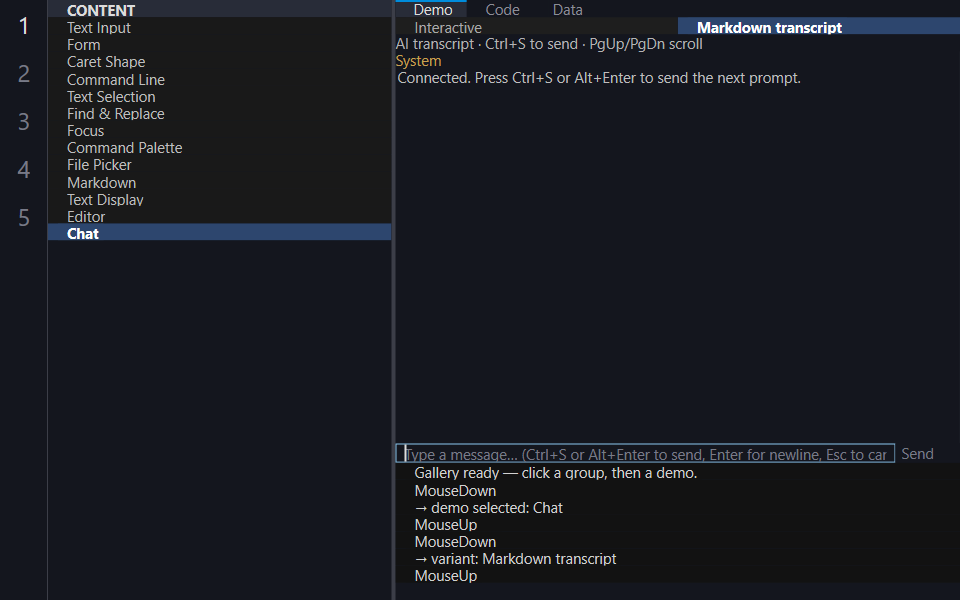Click the '→ variant: Markdown transcript' log entry

516,559
